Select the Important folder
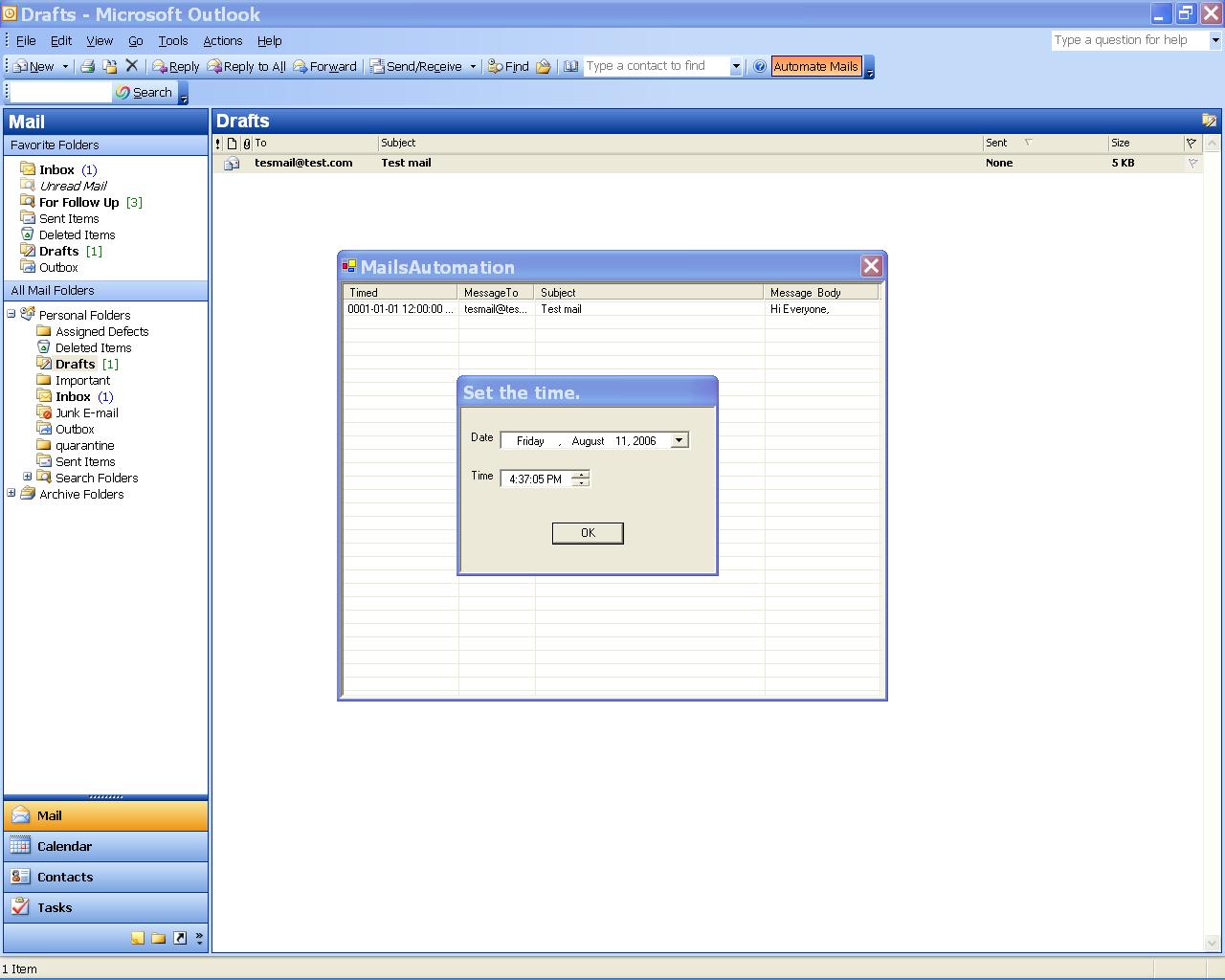1225x980 pixels. 82,380
